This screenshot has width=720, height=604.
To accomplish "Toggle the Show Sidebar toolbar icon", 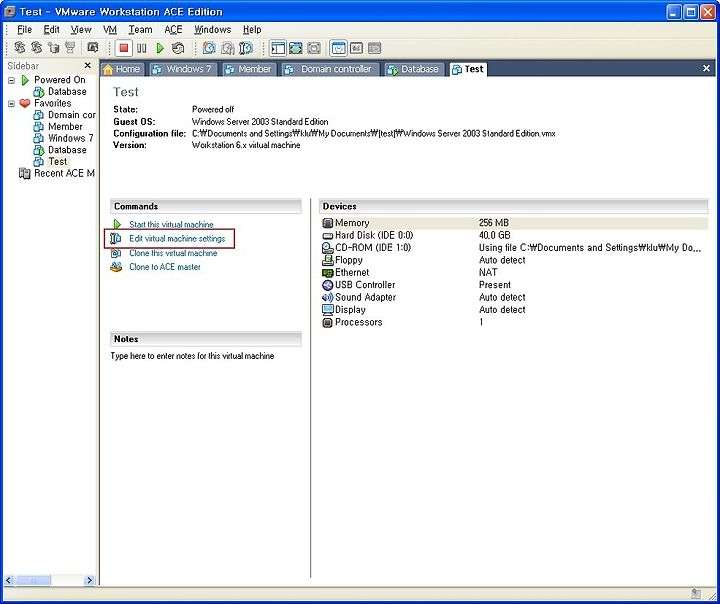I will click(x=277, y=48).
